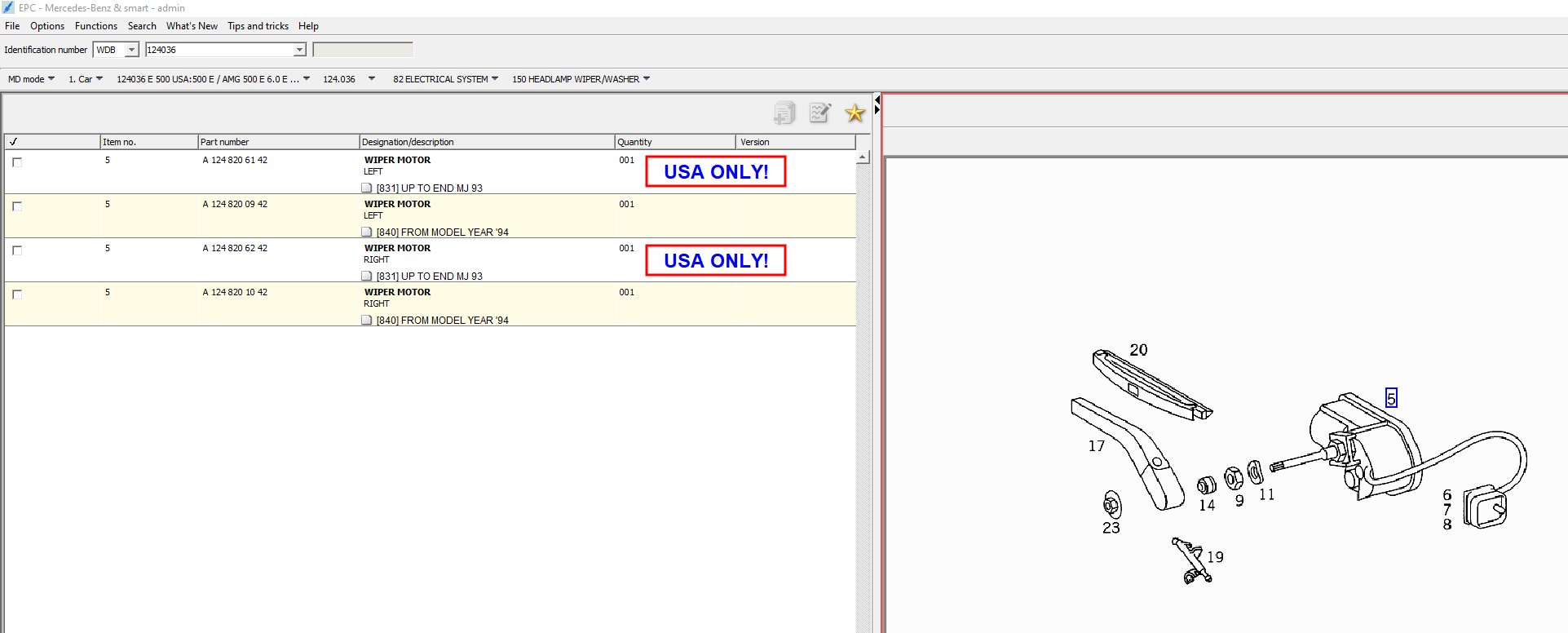Image resolution: width=1568 pixels, height=633 pixels.
Task: Open the File menu
Action: point(12,26)
